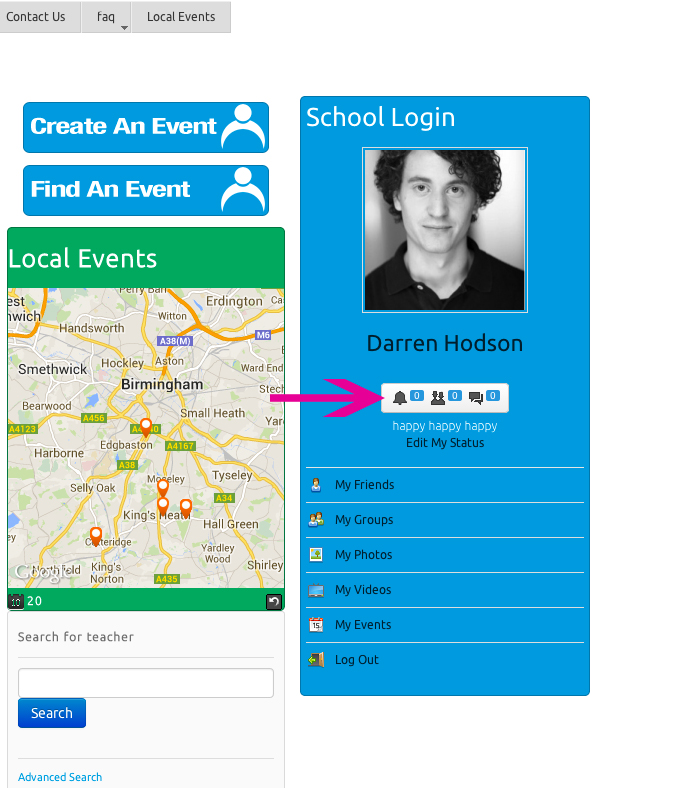The height and width of the screenshot is (788, 678).
Task: Open the Local Events menu item
Action: (x=181, y=17)
